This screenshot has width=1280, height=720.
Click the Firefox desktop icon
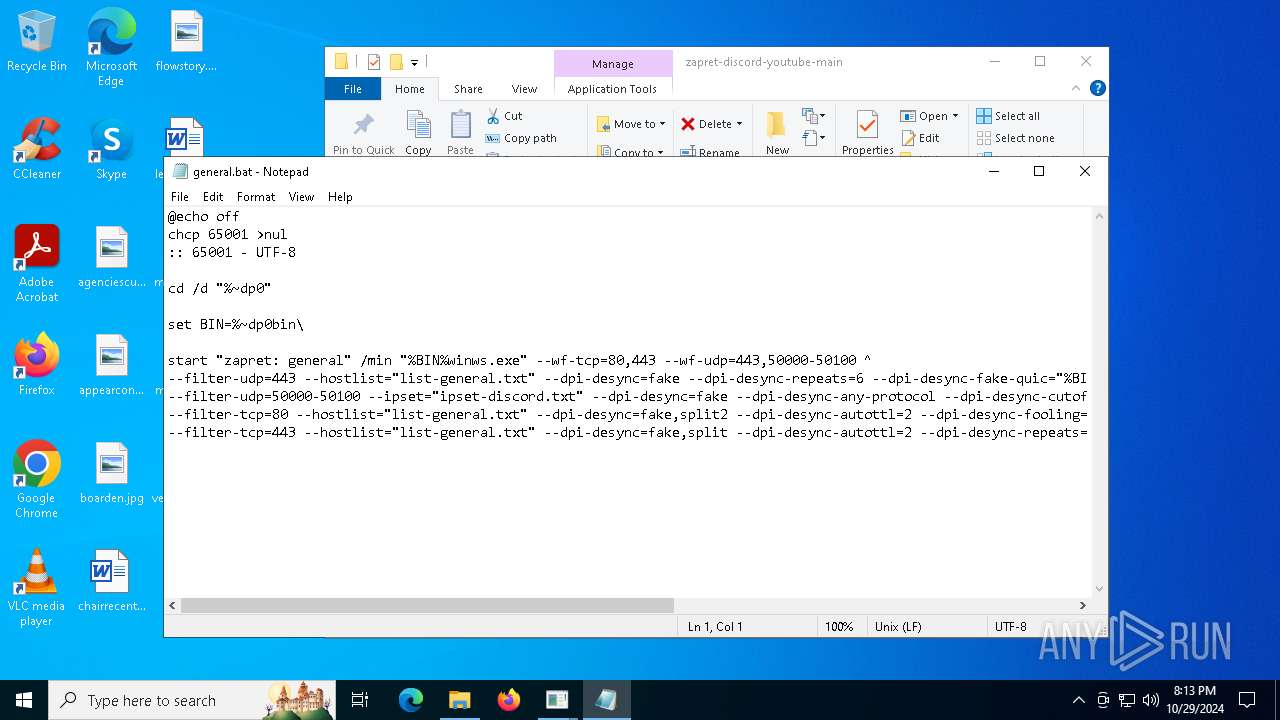[37, 365]
